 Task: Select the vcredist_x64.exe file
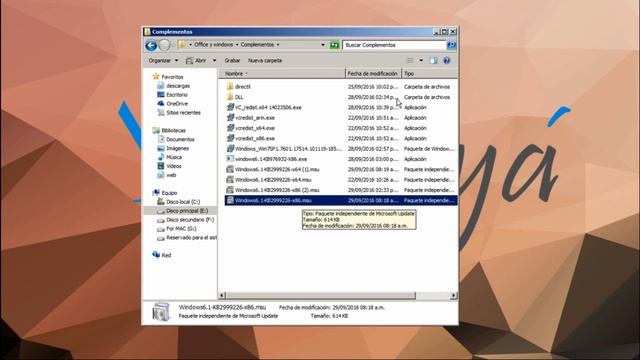(255, 128)
